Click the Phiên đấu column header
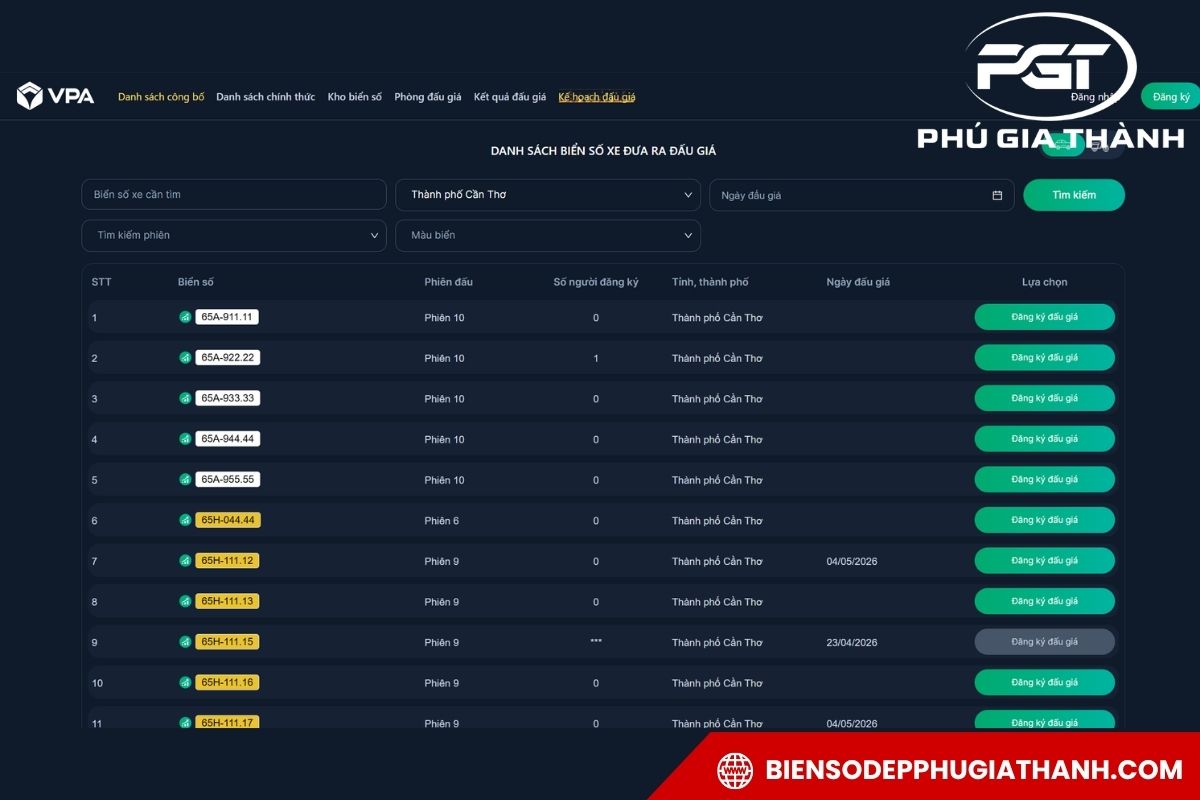This screenshot has height=800, width=1200. [x=449, y=282]
